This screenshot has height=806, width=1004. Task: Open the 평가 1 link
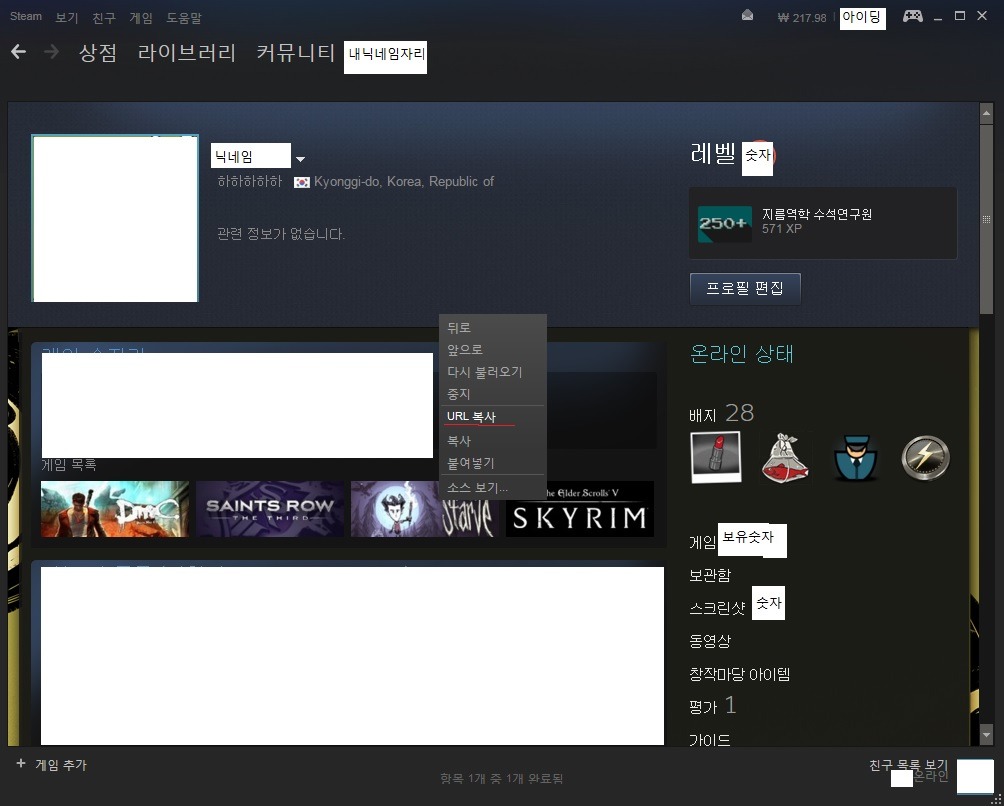tap(713, 706)
